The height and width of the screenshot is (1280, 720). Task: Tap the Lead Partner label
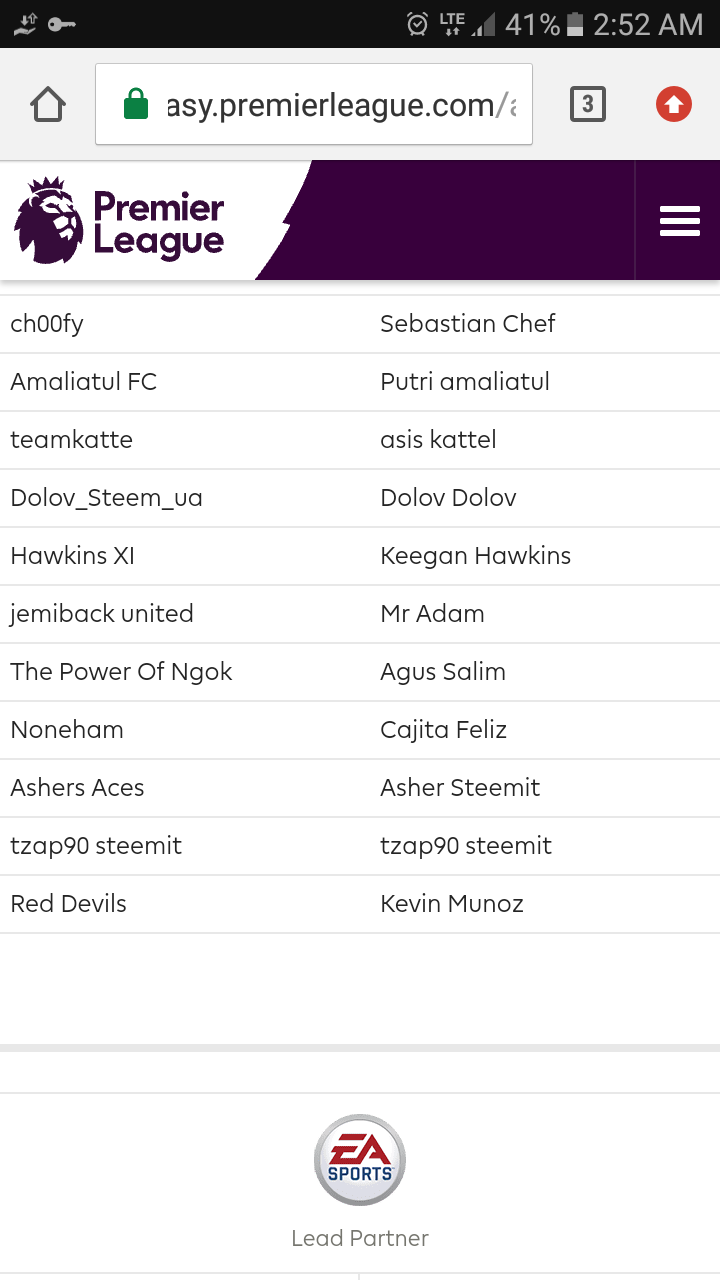point(360,1238)
